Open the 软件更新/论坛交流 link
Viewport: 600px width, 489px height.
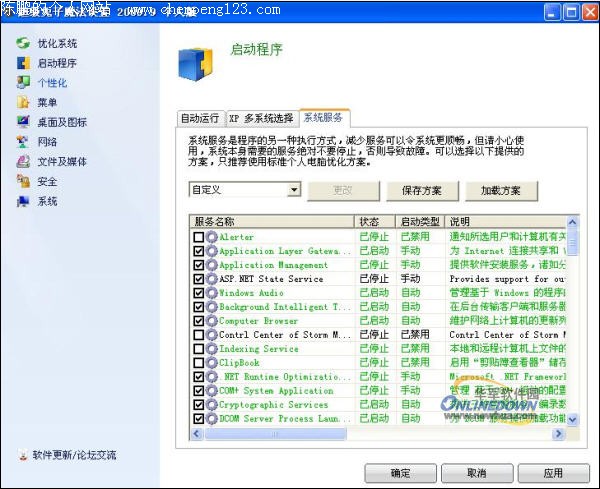pos(73,455)
